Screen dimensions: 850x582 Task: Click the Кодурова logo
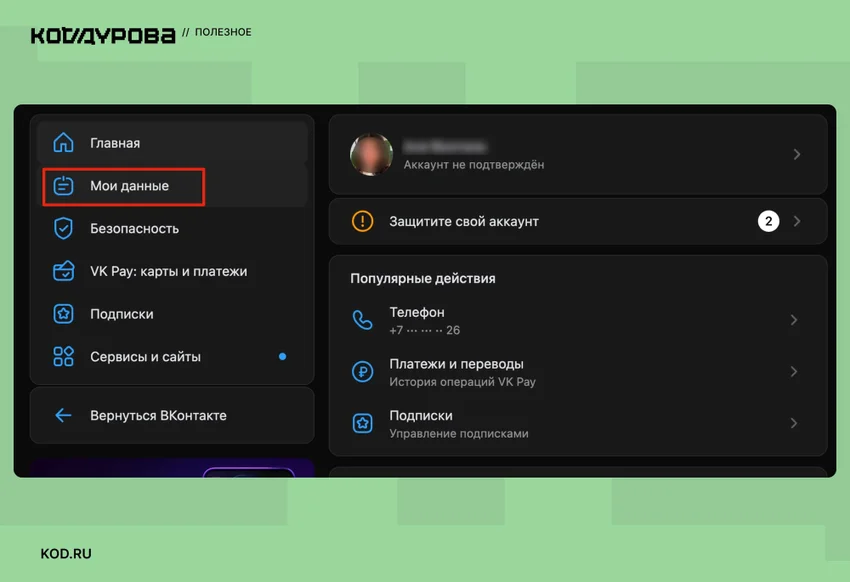[x=103, y=36]
